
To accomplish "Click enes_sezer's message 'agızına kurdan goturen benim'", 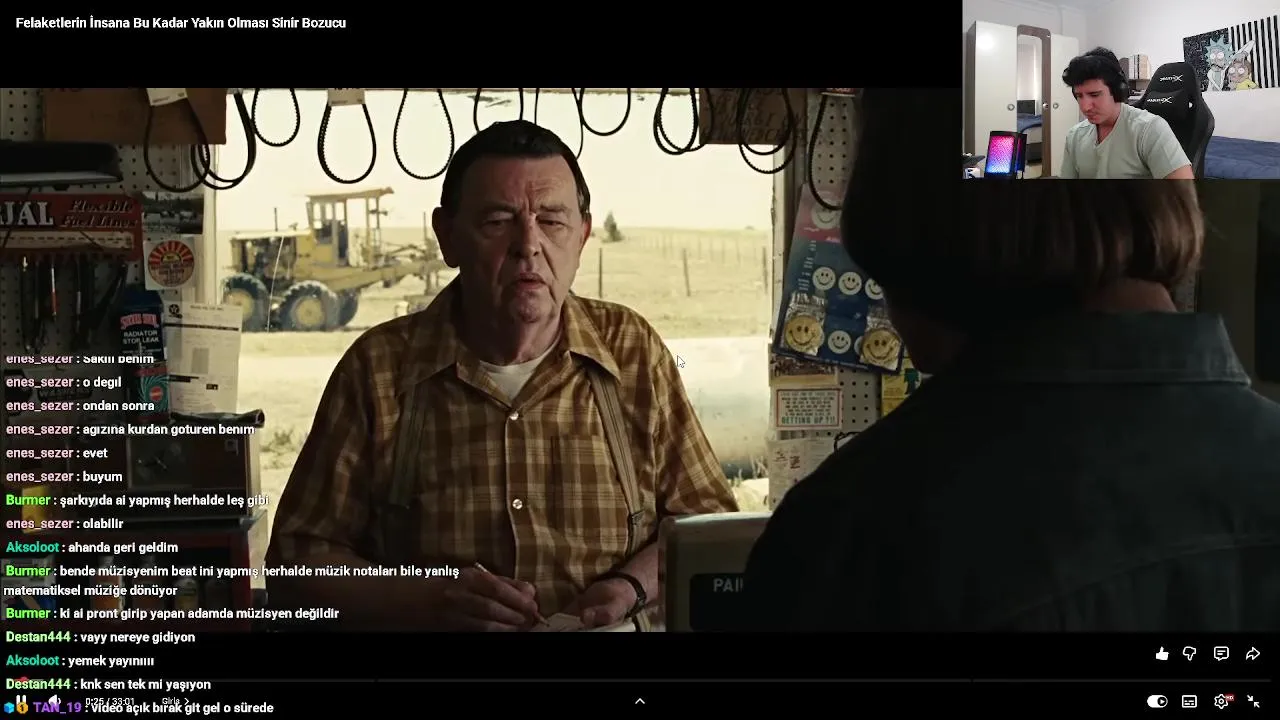I will [168, 429].
